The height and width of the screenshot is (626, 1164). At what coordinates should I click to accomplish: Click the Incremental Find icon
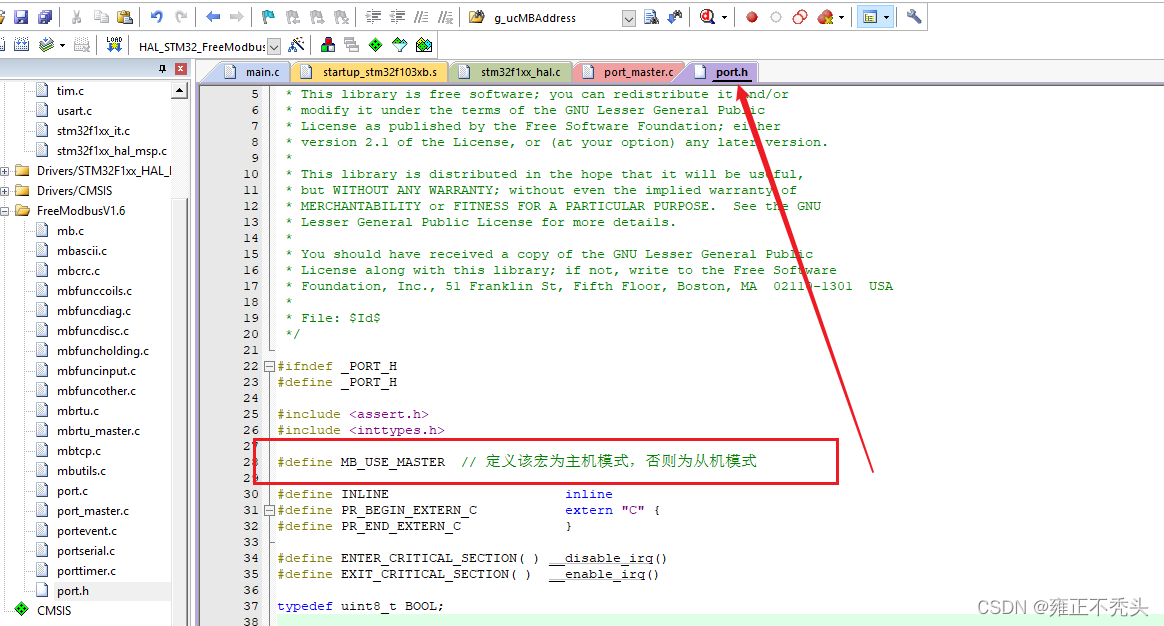675,17
